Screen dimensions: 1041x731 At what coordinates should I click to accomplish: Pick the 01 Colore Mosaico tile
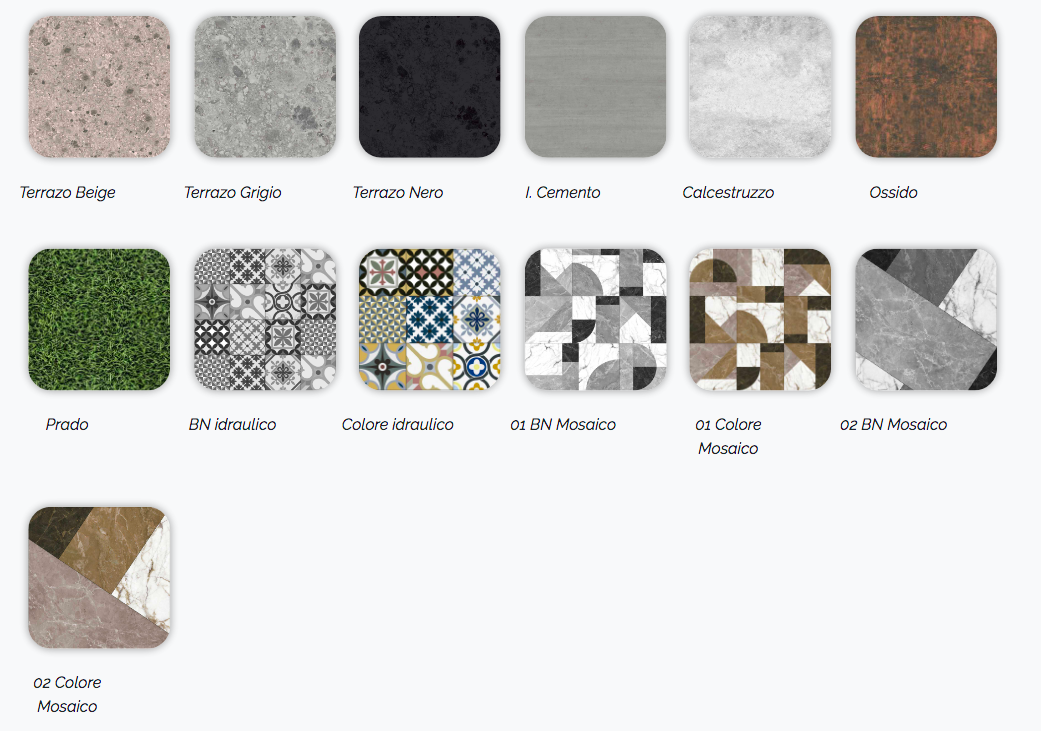click(760, 319)
